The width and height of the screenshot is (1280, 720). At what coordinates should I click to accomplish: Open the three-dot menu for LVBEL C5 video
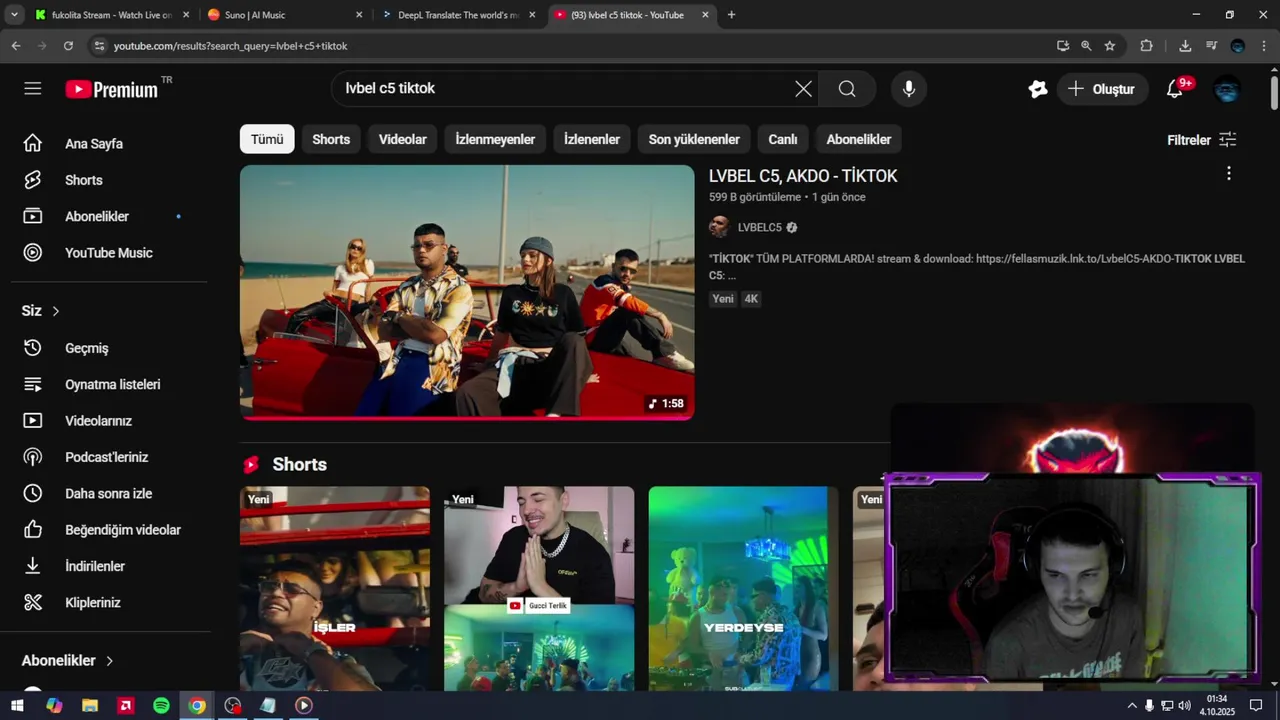pyautogui.click(x=1228, y=174)
